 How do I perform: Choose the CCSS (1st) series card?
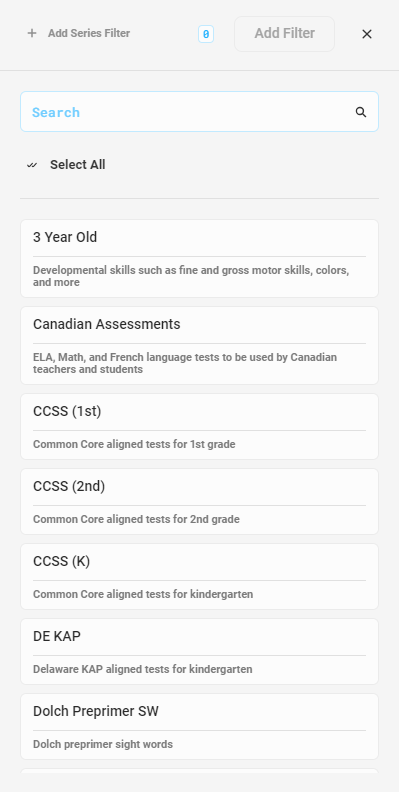point(200,427)
